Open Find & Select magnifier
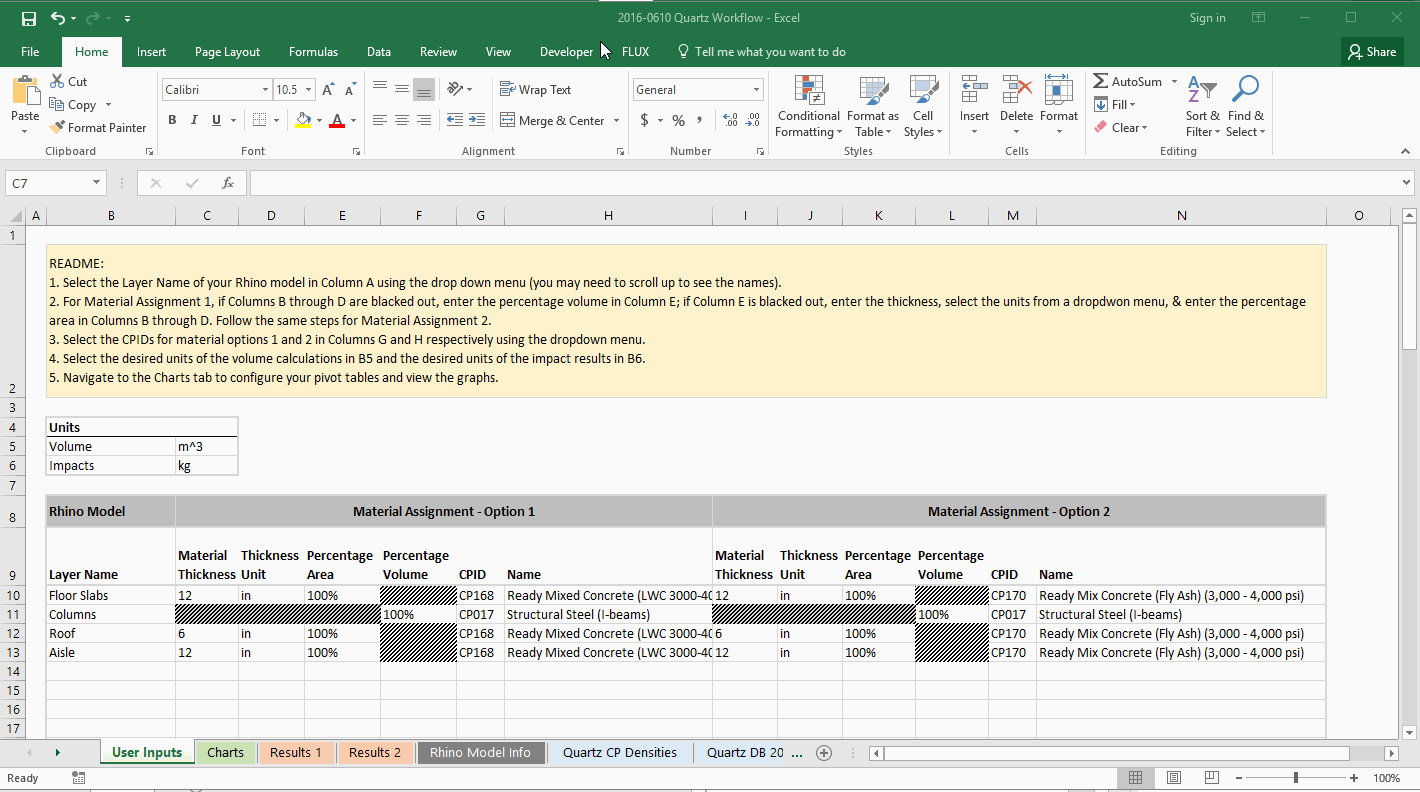 [1246, 106]
